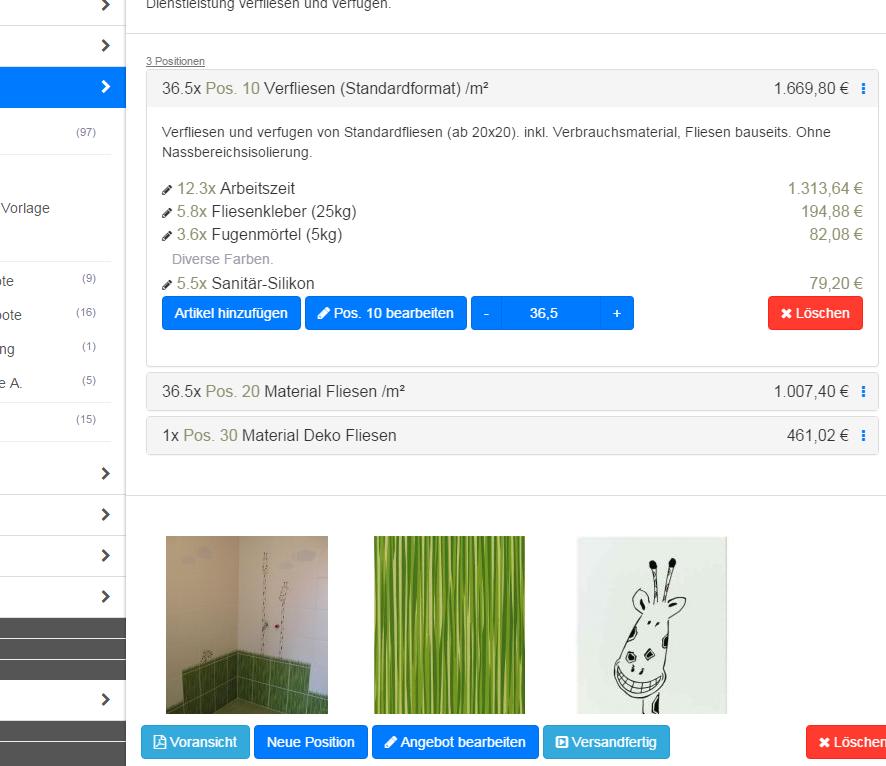The width and height of the screenshot is (886, 766).
Task: Select the giraffe tile thumbnail
Action: click(x=651, y=624)
